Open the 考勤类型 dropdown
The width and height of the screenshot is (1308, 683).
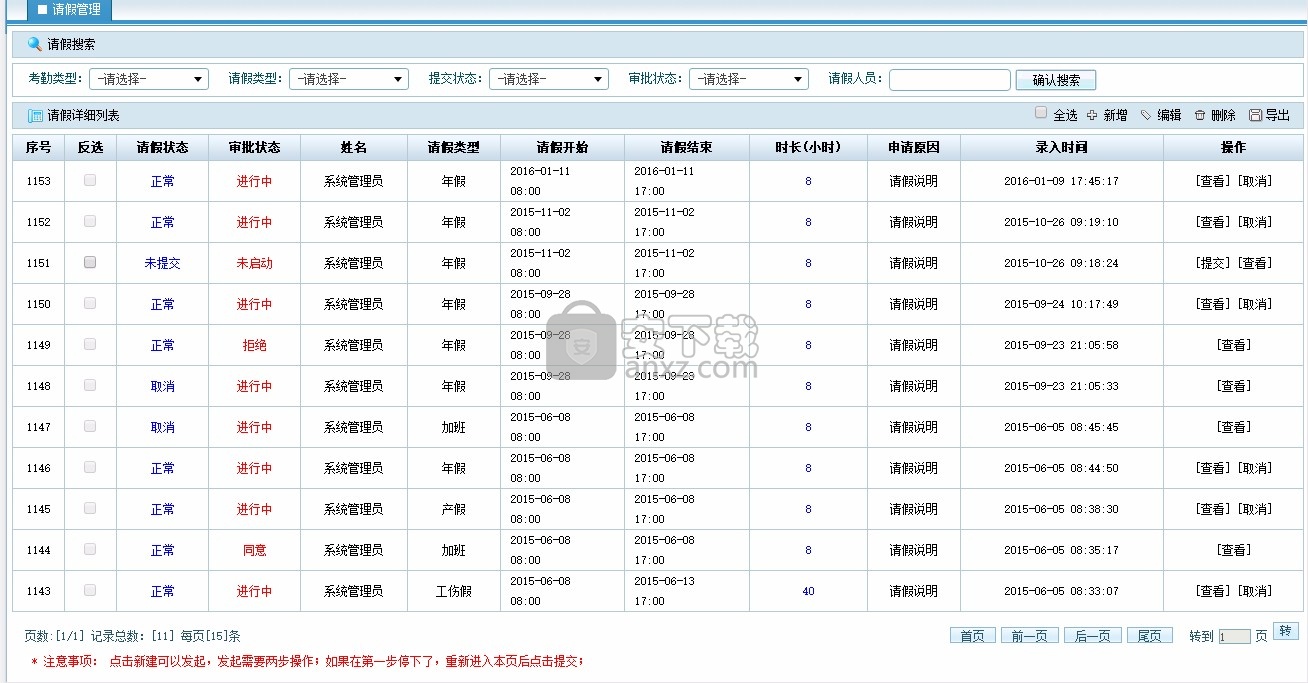click(149, 79)
